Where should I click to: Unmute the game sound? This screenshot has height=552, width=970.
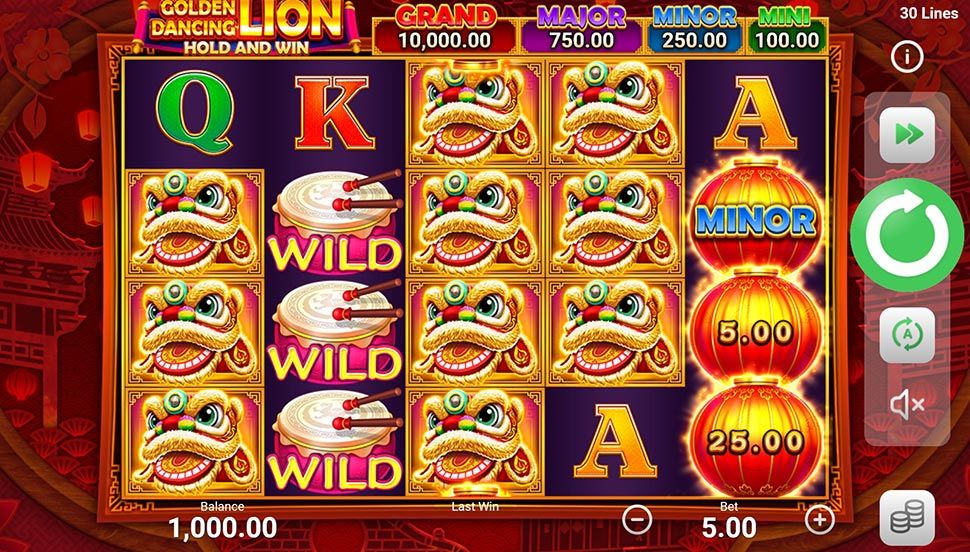907,405
